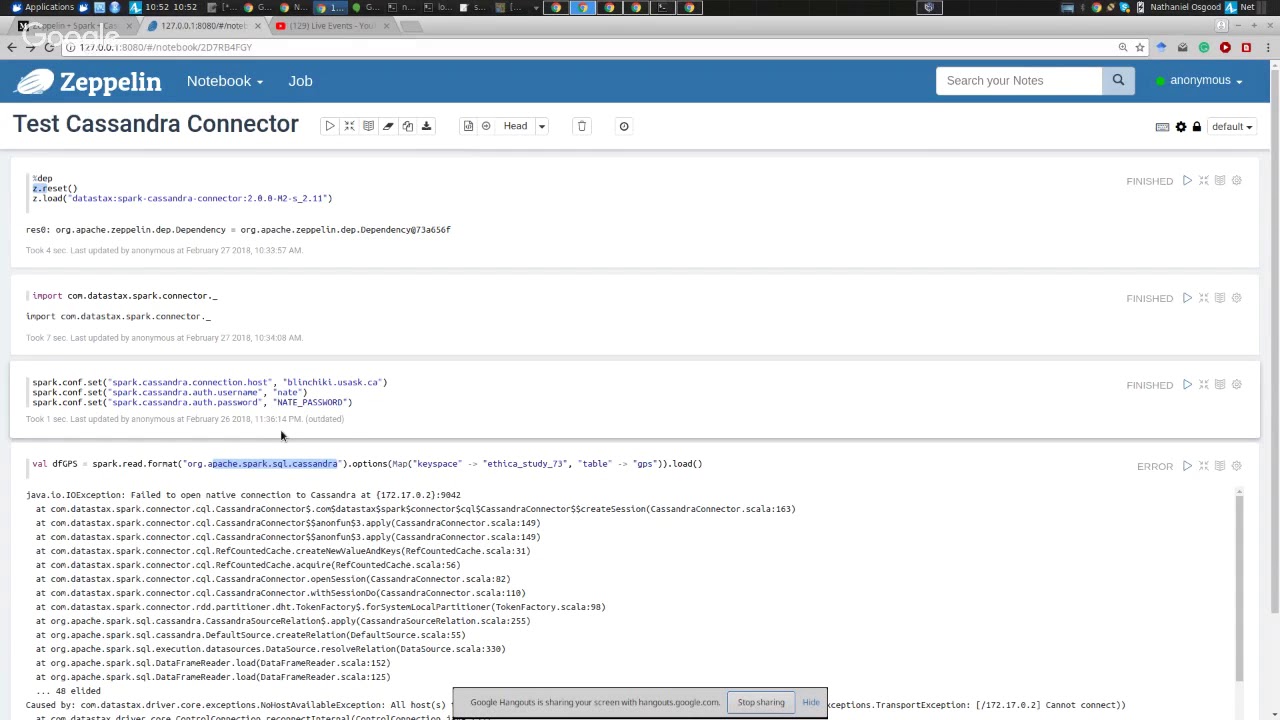Image resolution: width=1280 pixels, height=720 pixels.
Task: Click Nathaniel Osgood user in top panel
Action: (x=1185, y=7)
